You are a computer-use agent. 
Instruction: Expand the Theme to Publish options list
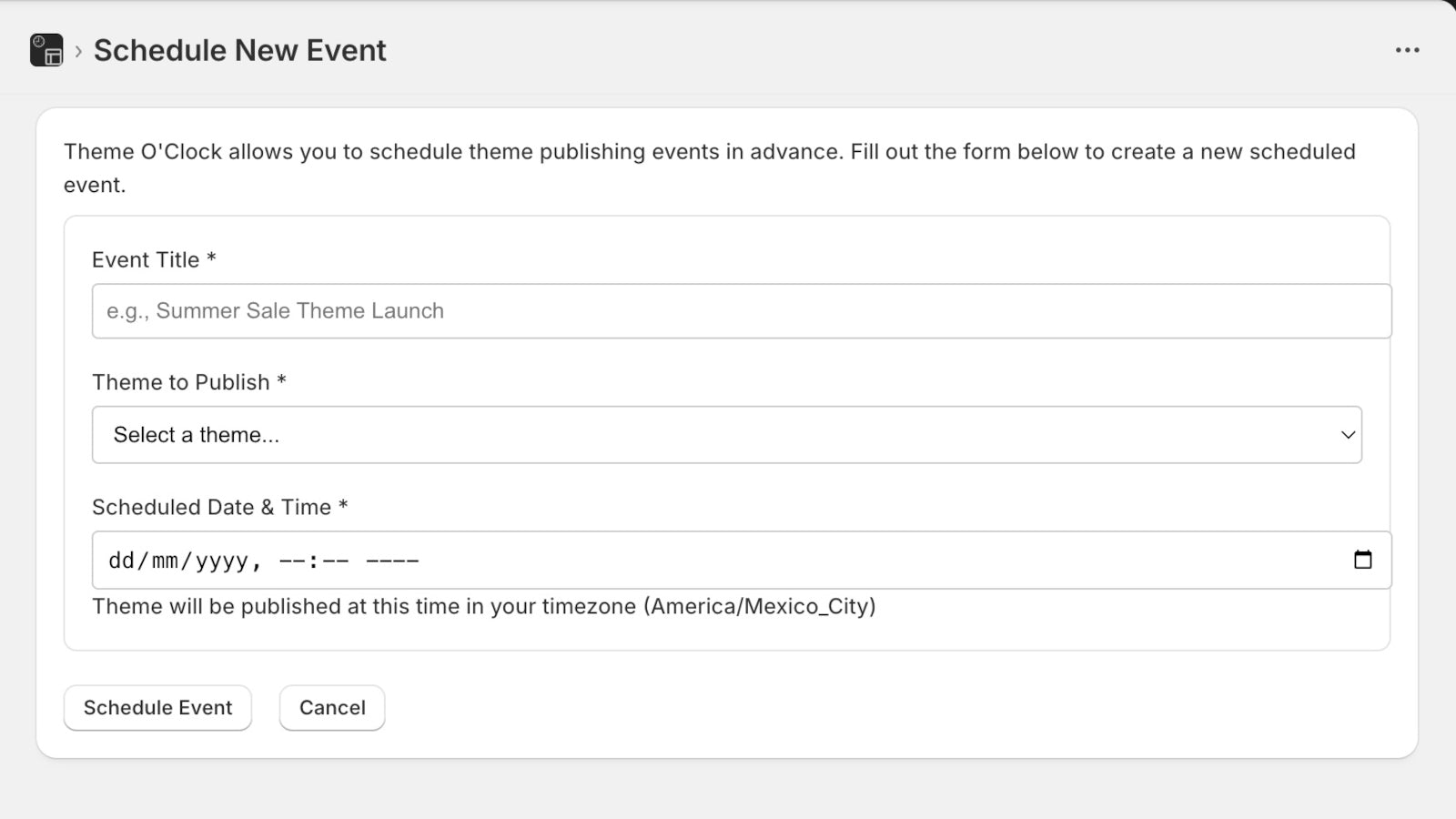728,435
